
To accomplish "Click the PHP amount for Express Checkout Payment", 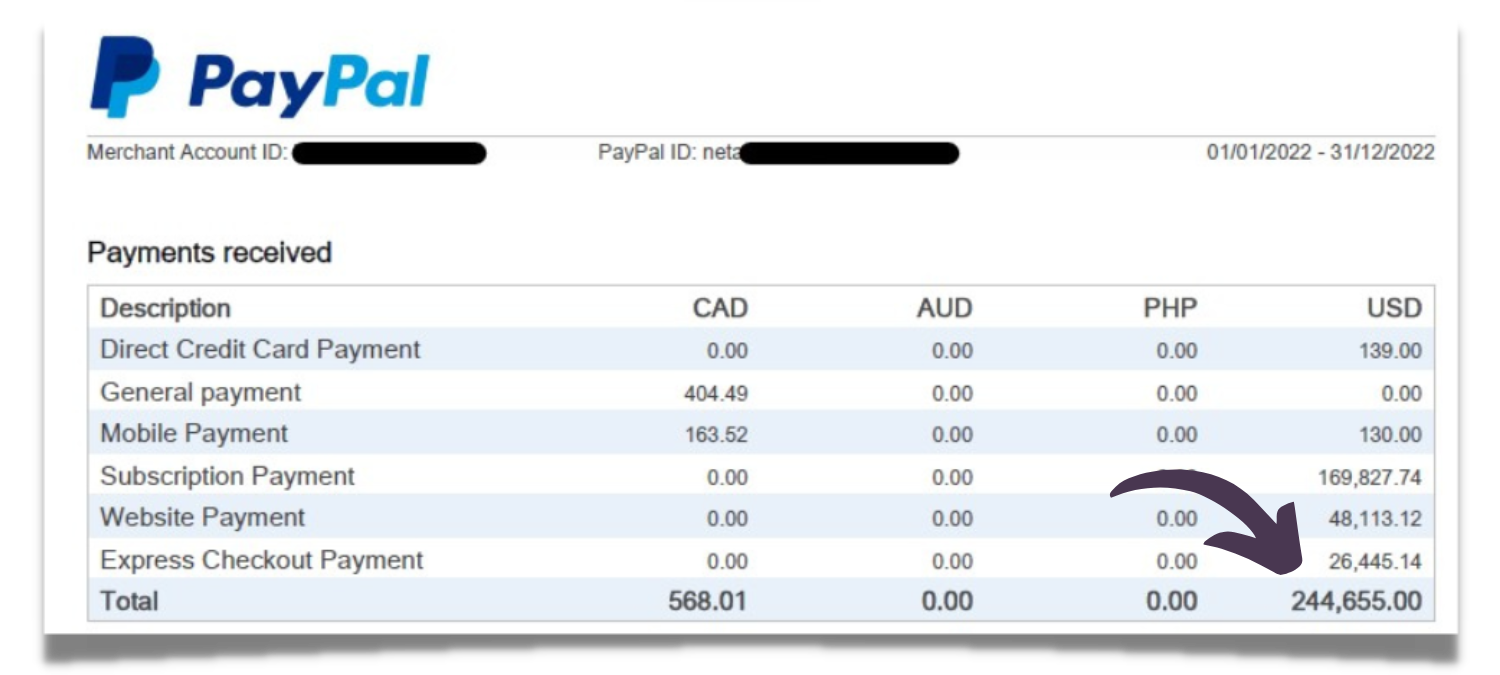I will [1178, 562].
